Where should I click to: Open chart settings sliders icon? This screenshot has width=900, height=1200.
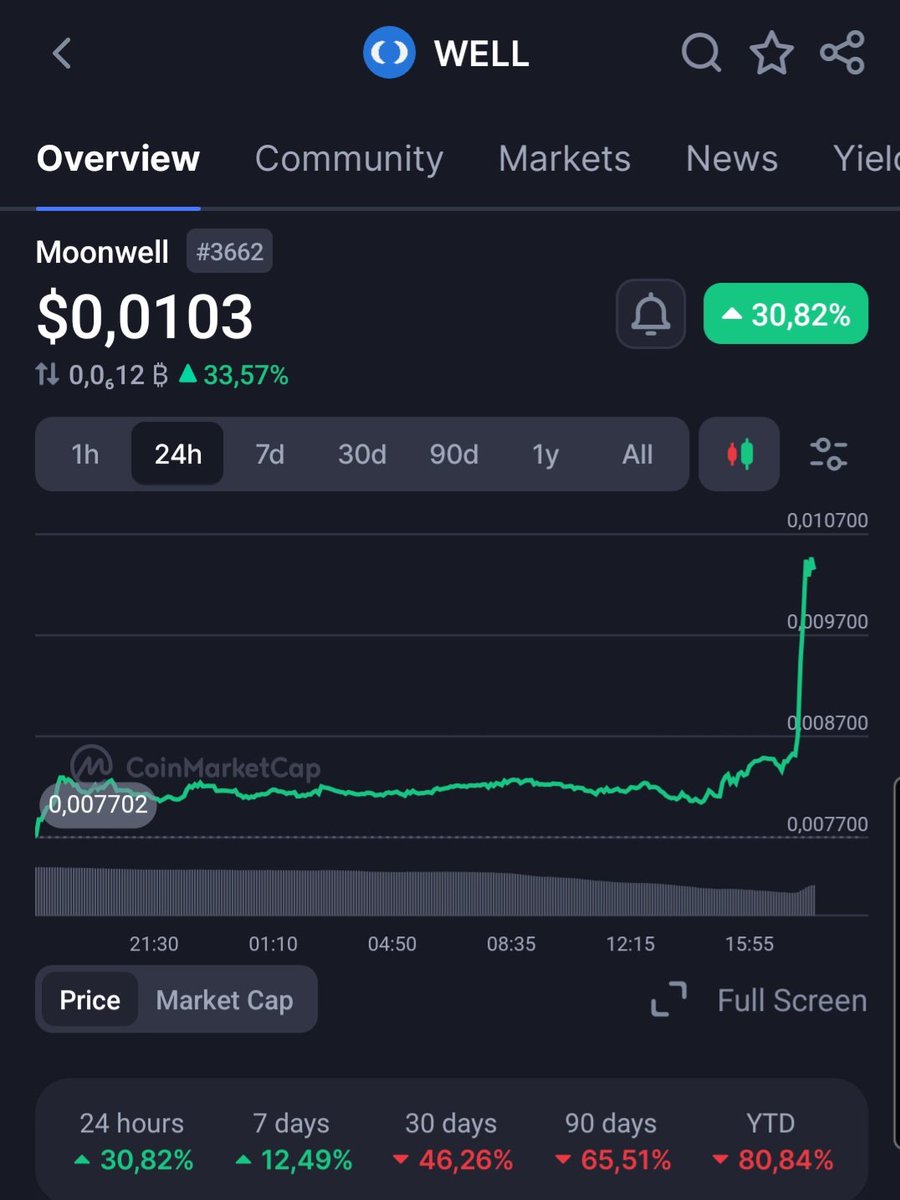pyautogui.click(x=828, y=455)
